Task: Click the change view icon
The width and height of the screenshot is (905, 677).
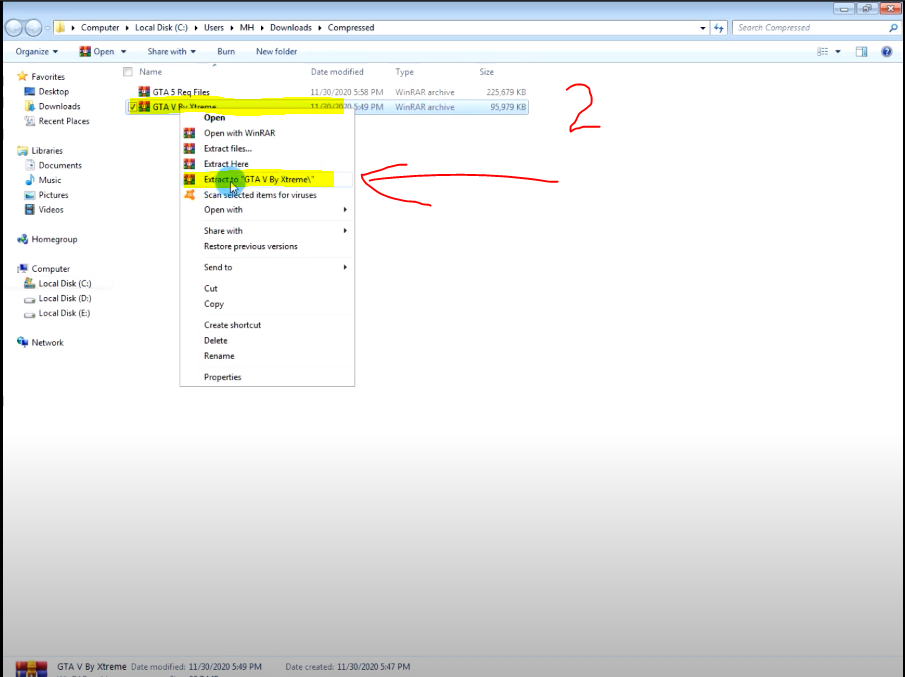Action: pos(822,51)
